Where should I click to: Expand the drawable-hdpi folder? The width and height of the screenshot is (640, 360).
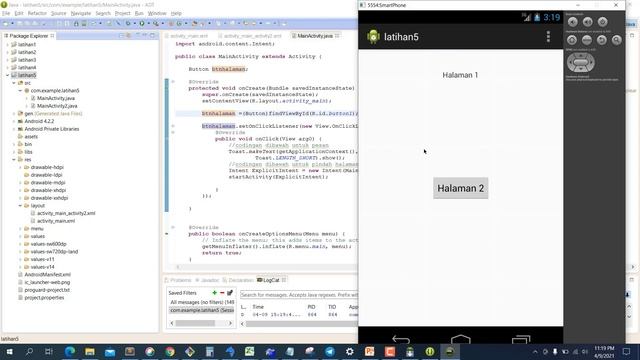(20, 167)
